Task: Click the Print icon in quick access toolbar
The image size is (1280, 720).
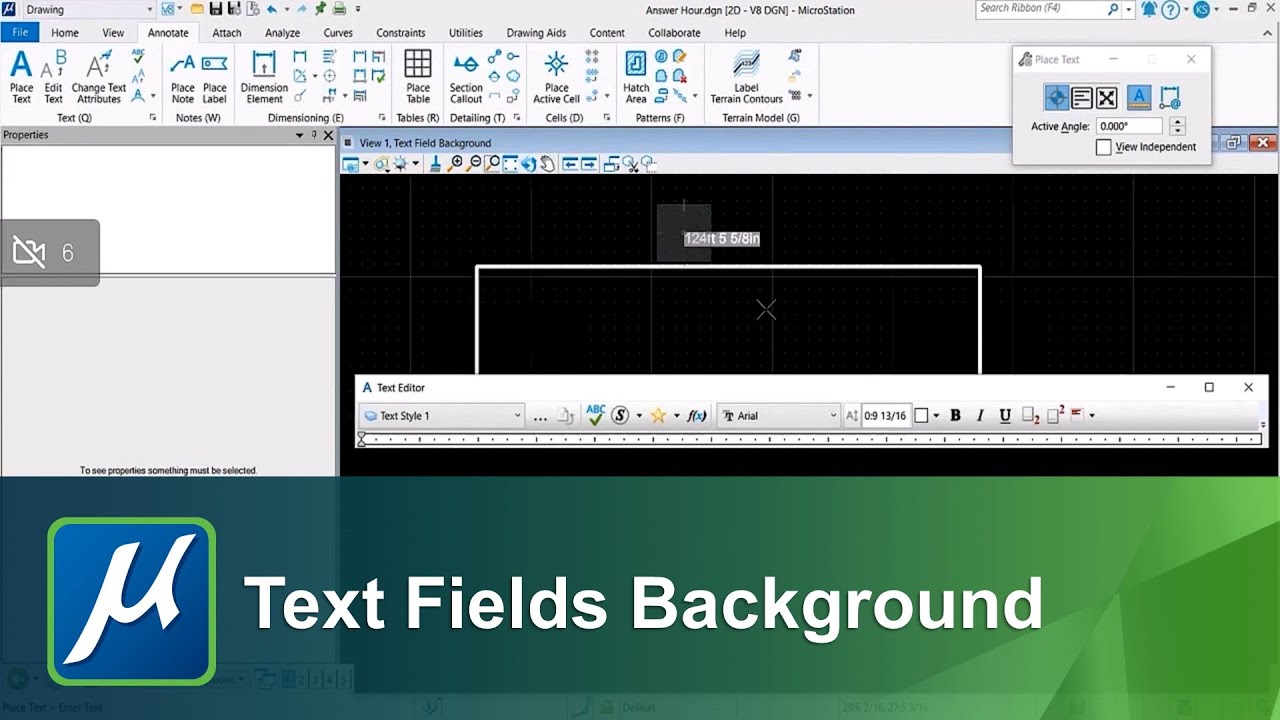Action: click(x=339, y=9)
